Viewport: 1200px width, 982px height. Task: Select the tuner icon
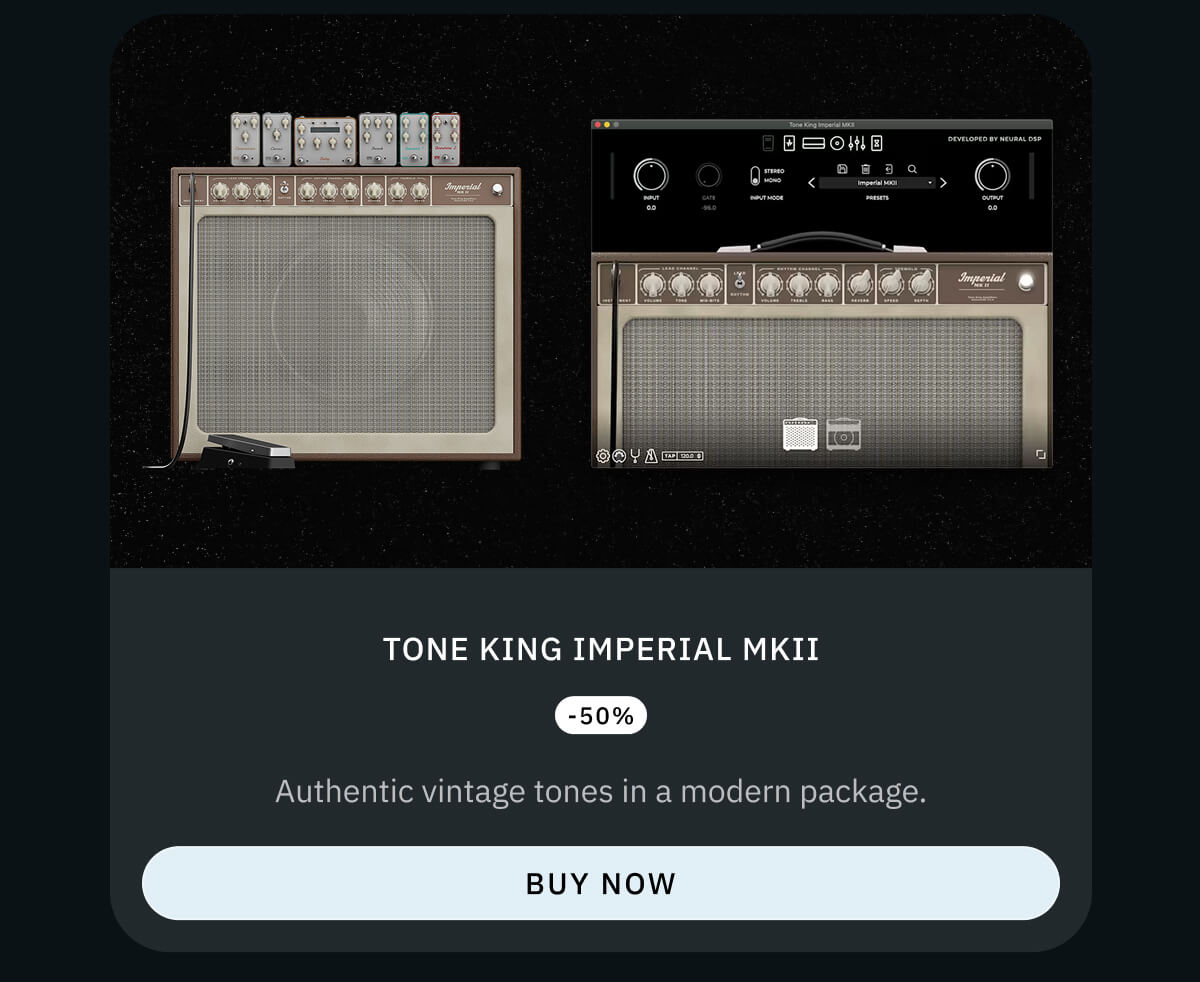tap(634, 456)
